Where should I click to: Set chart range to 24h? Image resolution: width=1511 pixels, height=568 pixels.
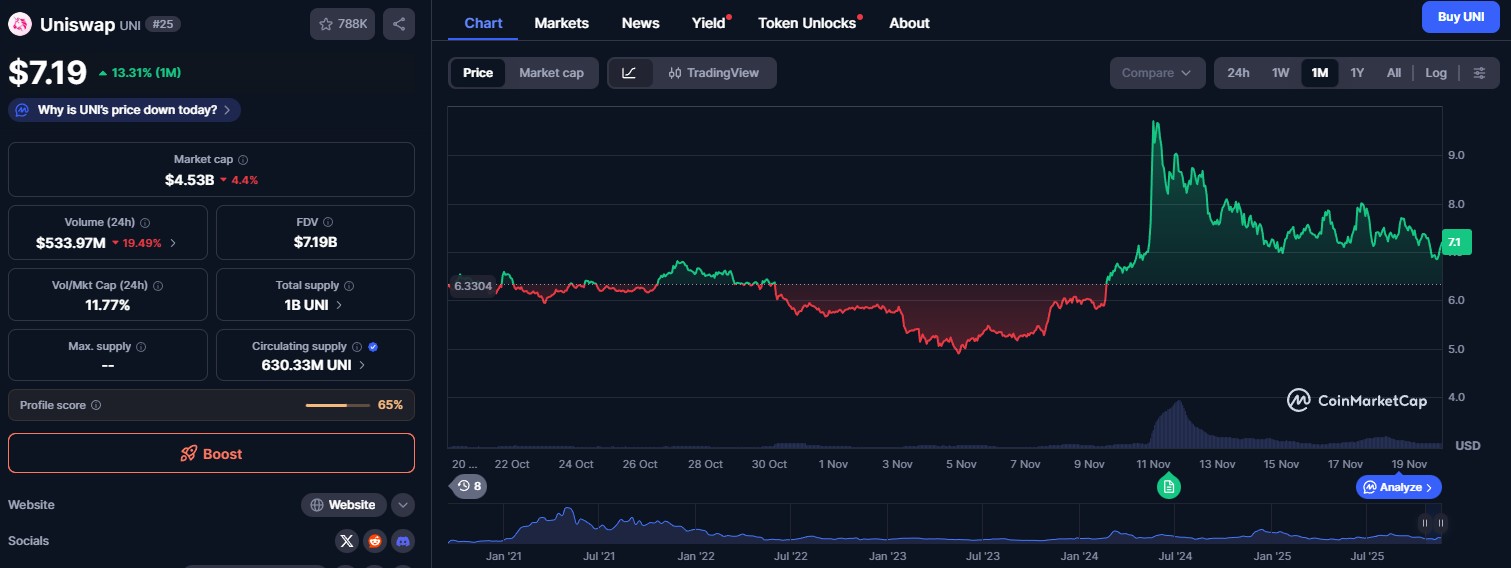tap(1238, 73)
